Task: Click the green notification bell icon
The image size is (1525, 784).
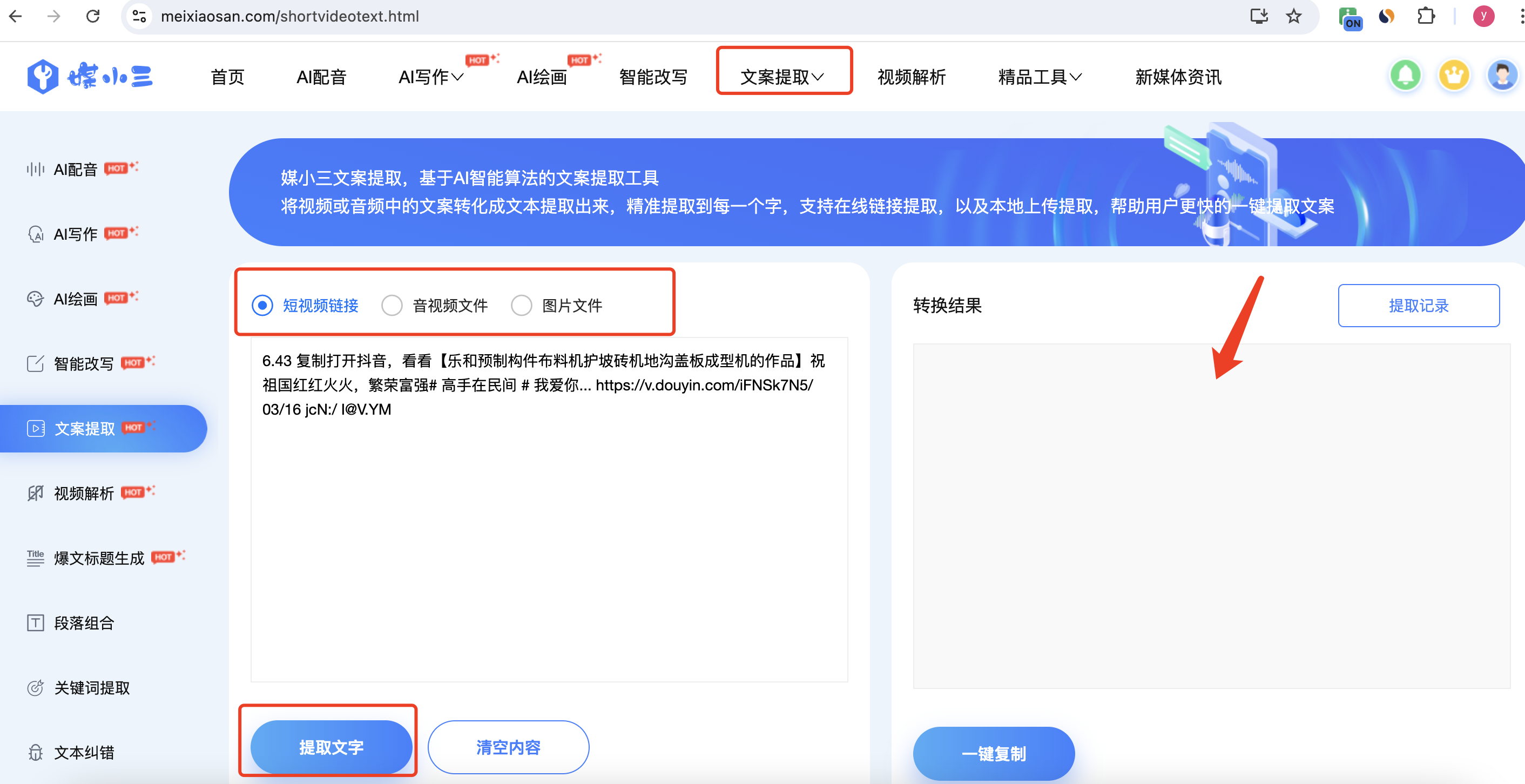Action: pos(1405,76)
